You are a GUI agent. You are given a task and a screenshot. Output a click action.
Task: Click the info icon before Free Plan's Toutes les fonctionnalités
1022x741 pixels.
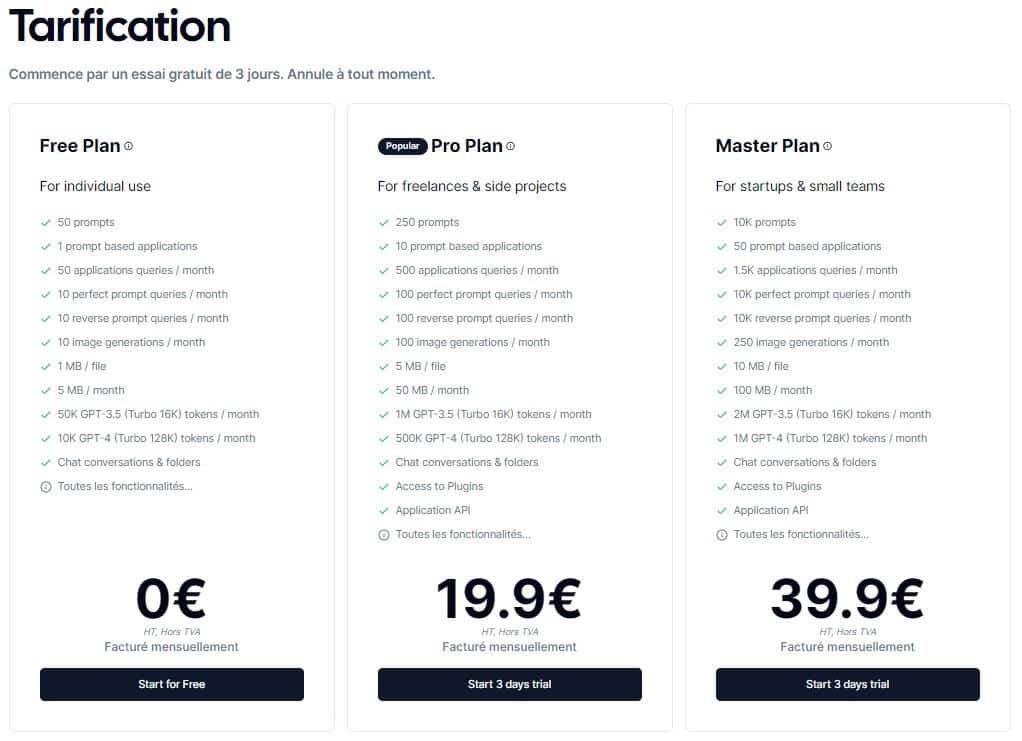(x=45, y=487)
